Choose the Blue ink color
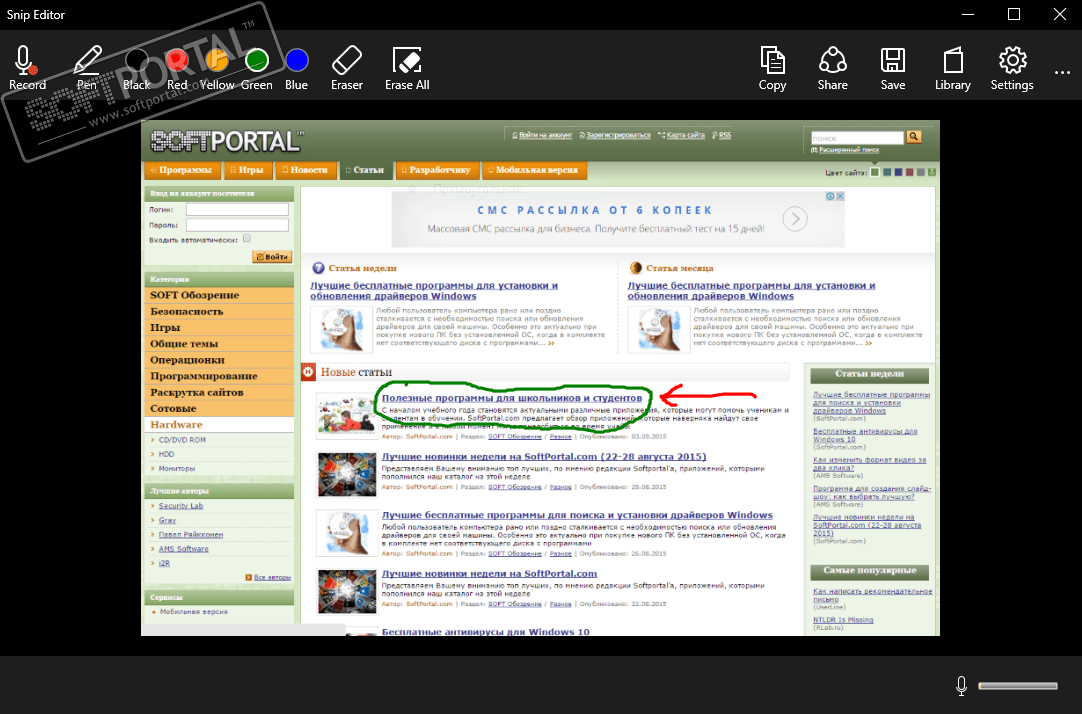 297,68
